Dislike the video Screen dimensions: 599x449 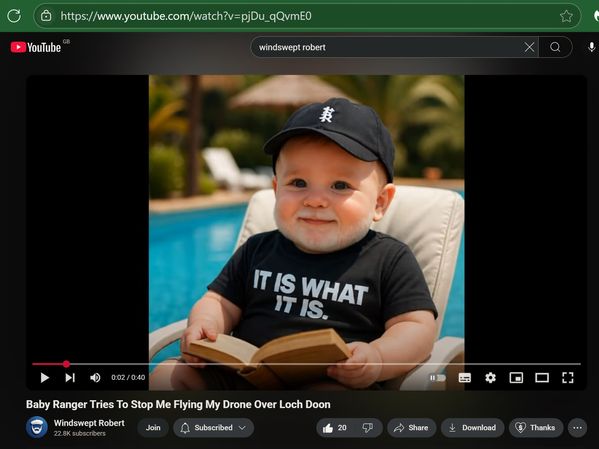coord(368,428)
